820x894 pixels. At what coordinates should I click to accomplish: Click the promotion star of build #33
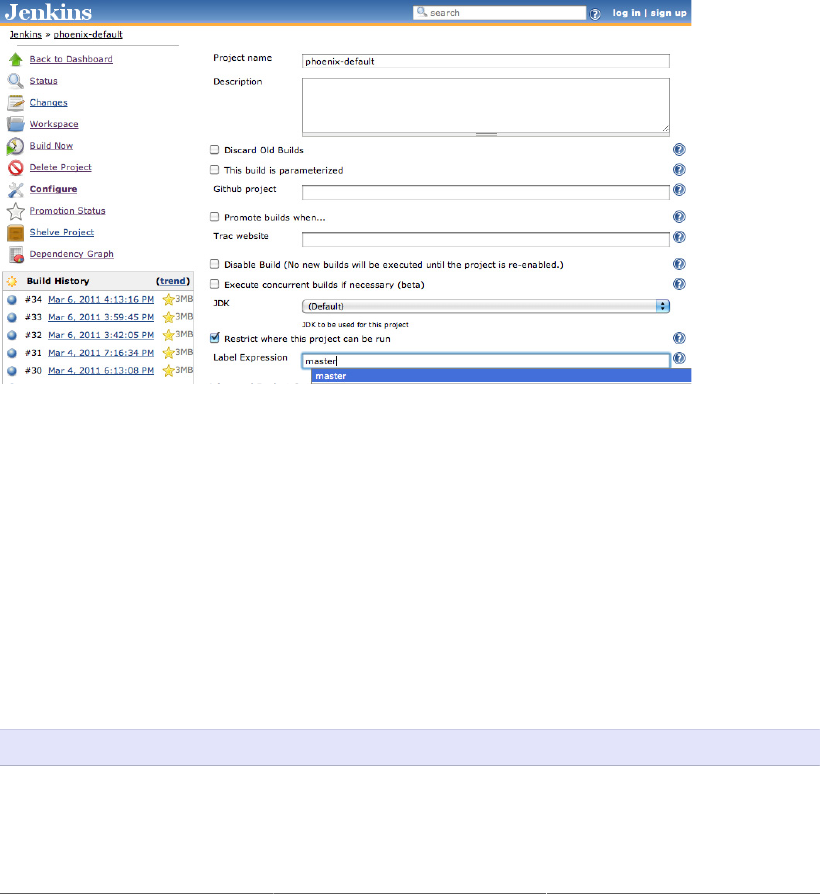tap(168, 317)
